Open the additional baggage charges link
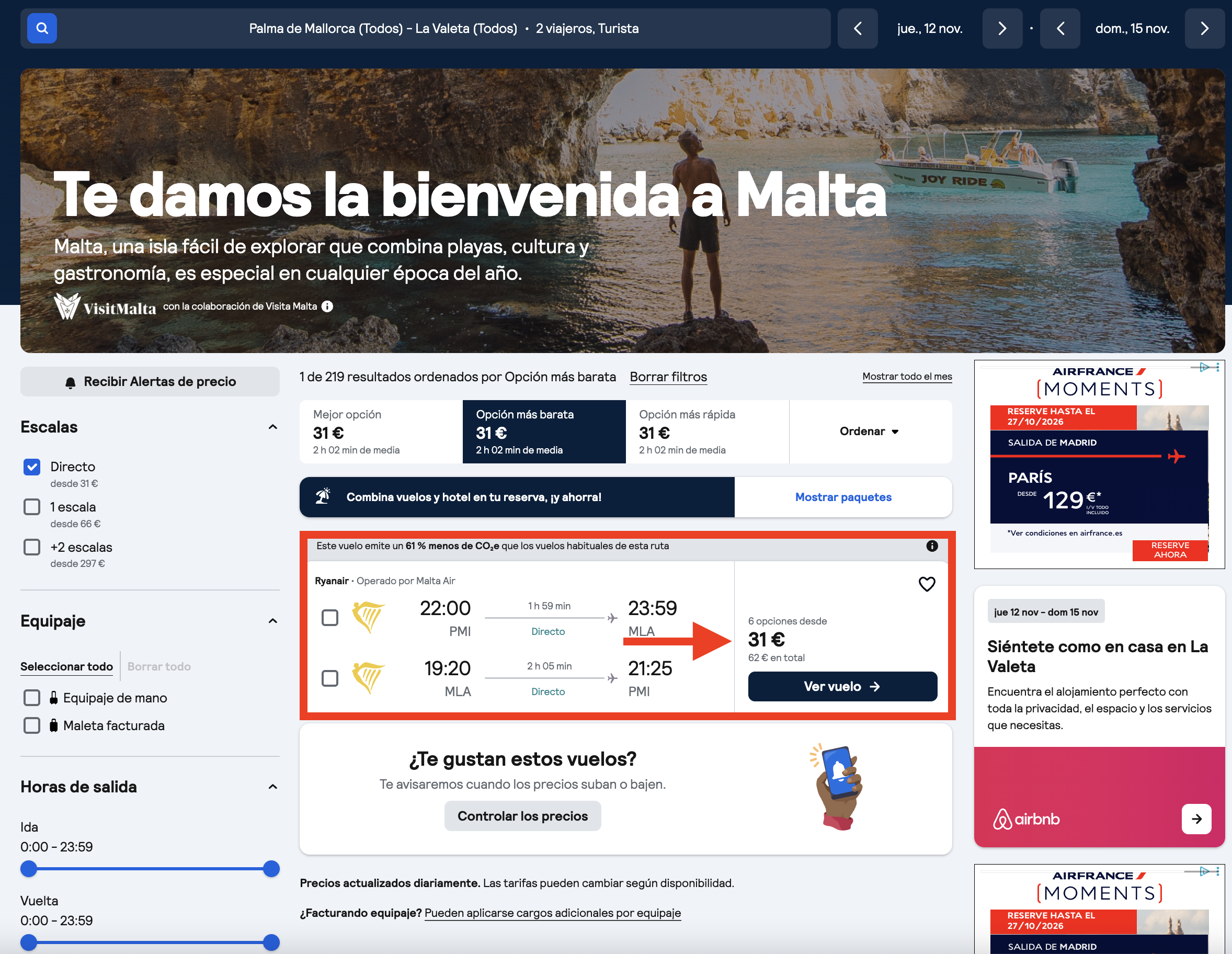The width and height of the screenshot is (1232, 954). click(552, 913)
